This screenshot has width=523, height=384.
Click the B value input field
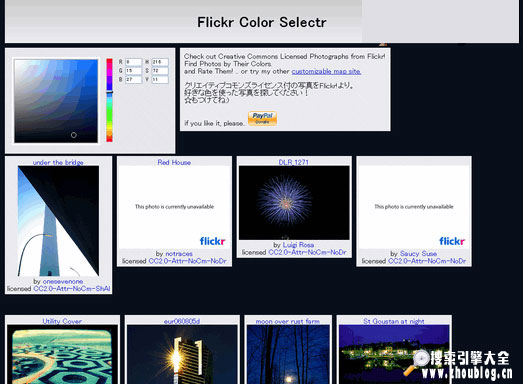(133, 79)
